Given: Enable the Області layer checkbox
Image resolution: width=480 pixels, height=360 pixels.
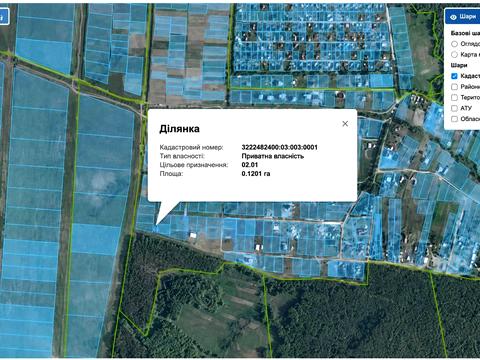Looking at the screenshot, I should click(x=454, y=119).
